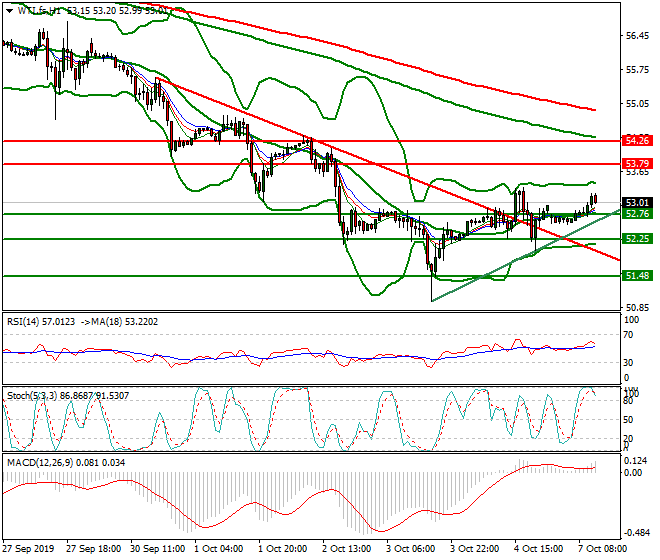Click the 50.85 price scale value

637,307
